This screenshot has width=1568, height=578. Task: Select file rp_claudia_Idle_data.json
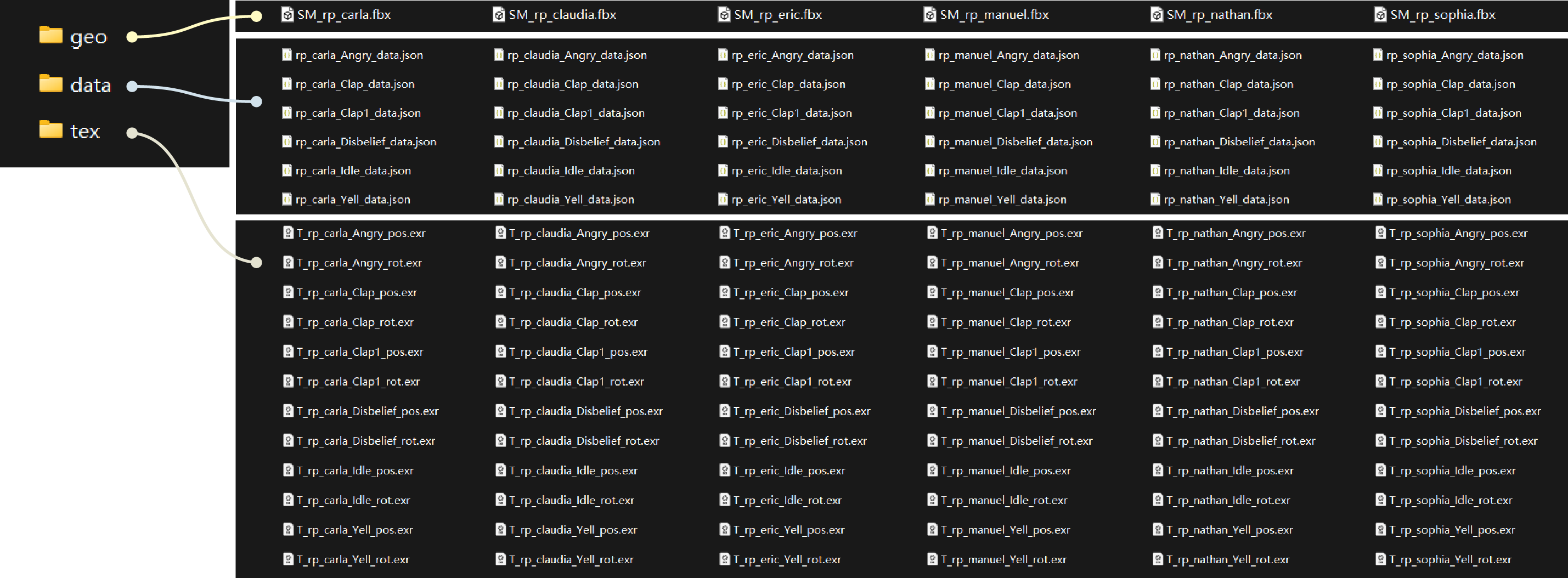pyautogui.click(x=571, y=171)
